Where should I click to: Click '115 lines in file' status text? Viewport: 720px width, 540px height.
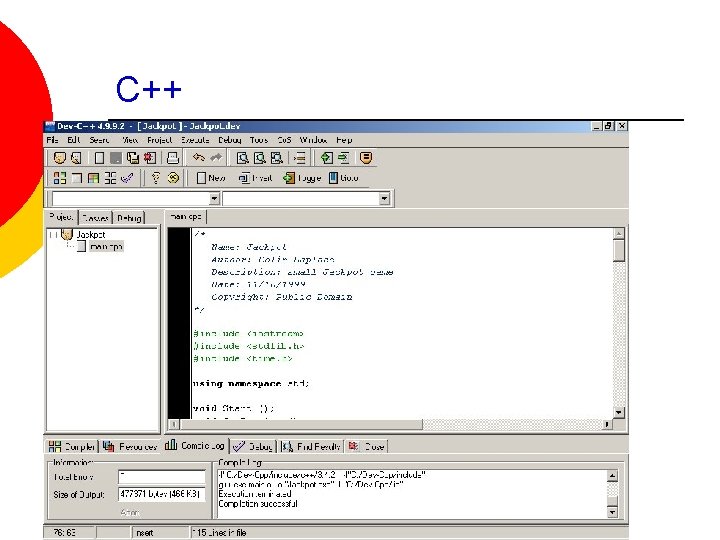tap(219, 533)
